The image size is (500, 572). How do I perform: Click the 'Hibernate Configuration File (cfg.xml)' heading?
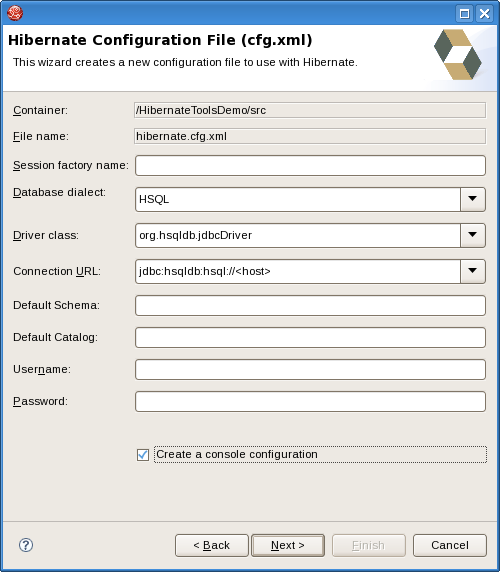point(160,40)
